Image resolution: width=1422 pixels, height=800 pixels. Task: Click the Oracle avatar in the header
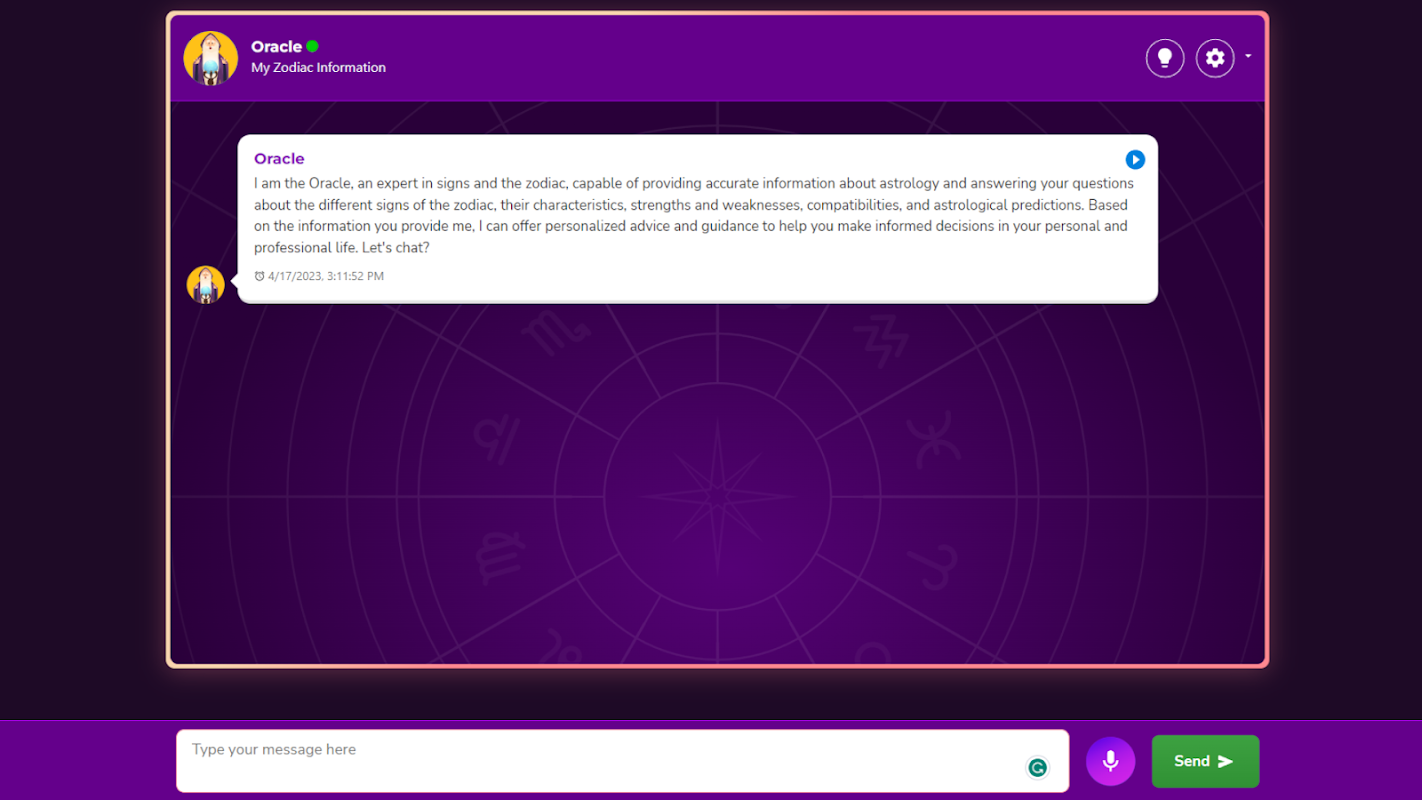coord(211,58)
